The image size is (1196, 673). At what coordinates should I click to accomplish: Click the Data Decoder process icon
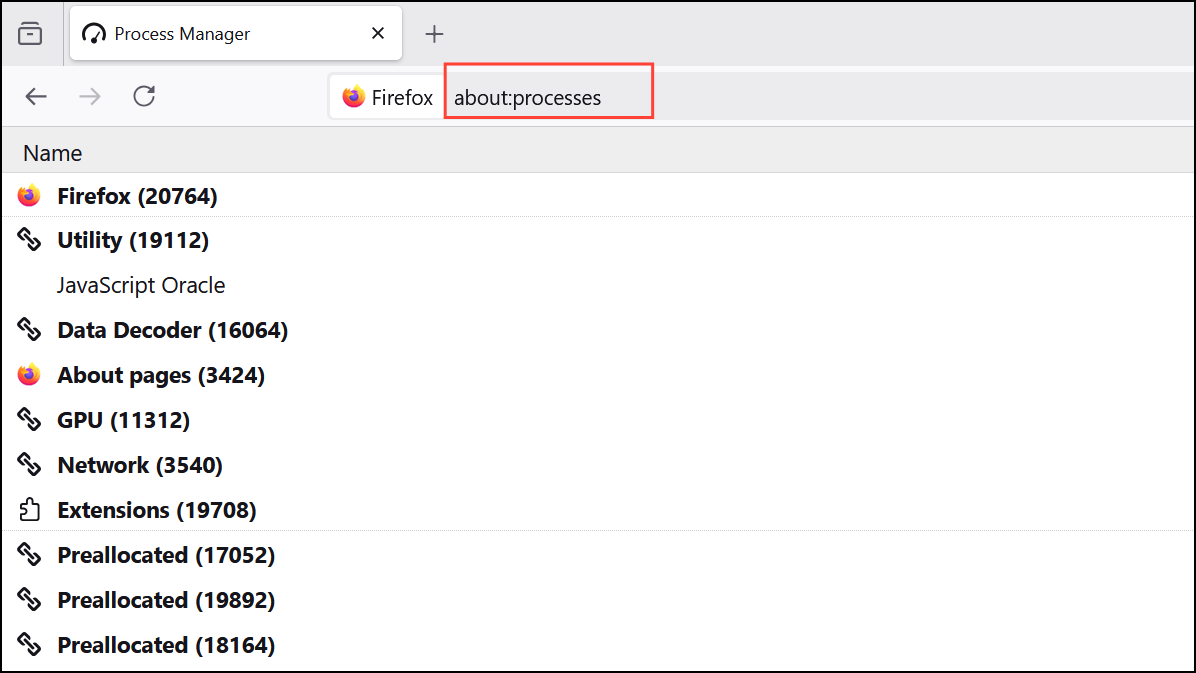pyautogui.click(x=28, y=330)
